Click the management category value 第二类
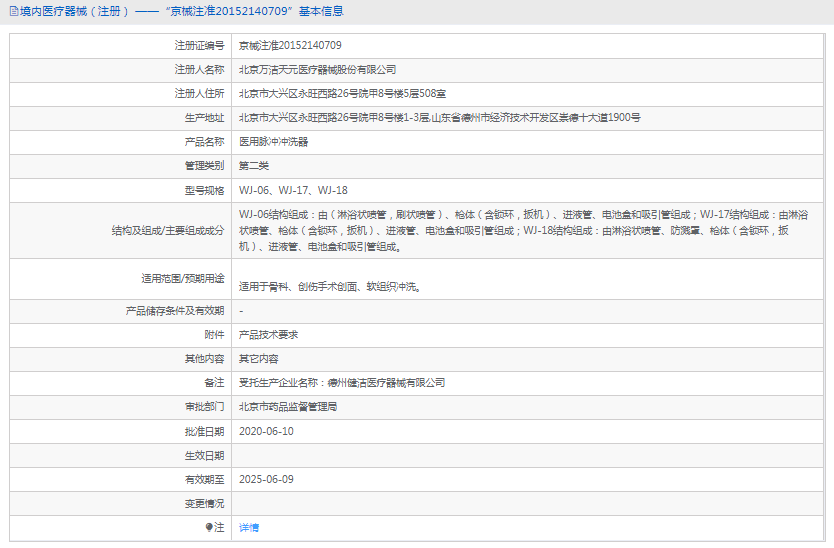The height and width of the screenshot is (548, 834). point(254,166)
